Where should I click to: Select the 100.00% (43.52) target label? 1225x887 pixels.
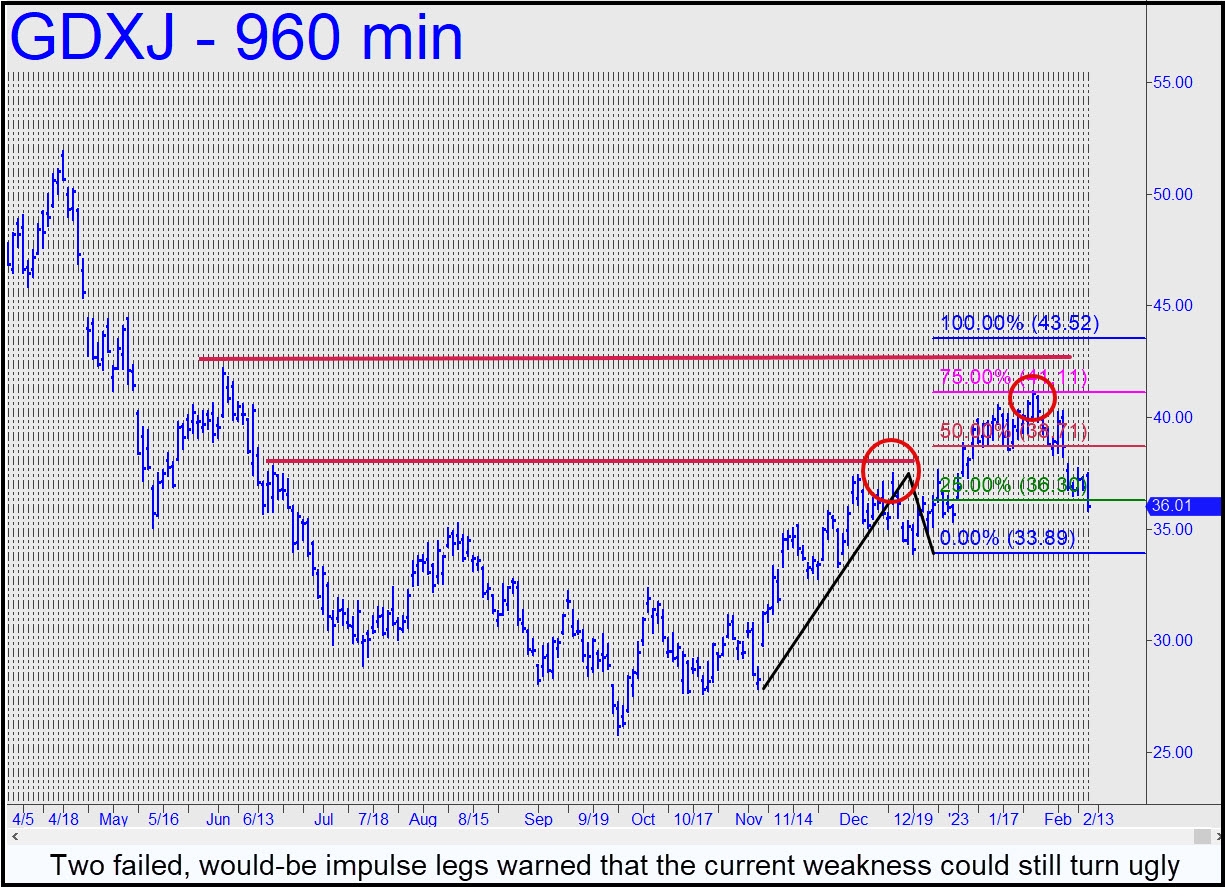pyautogui.click(x=1019, y=323)
